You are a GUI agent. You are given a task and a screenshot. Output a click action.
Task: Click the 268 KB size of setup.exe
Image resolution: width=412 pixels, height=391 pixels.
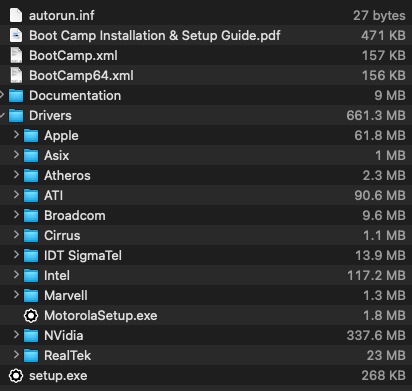384,376
